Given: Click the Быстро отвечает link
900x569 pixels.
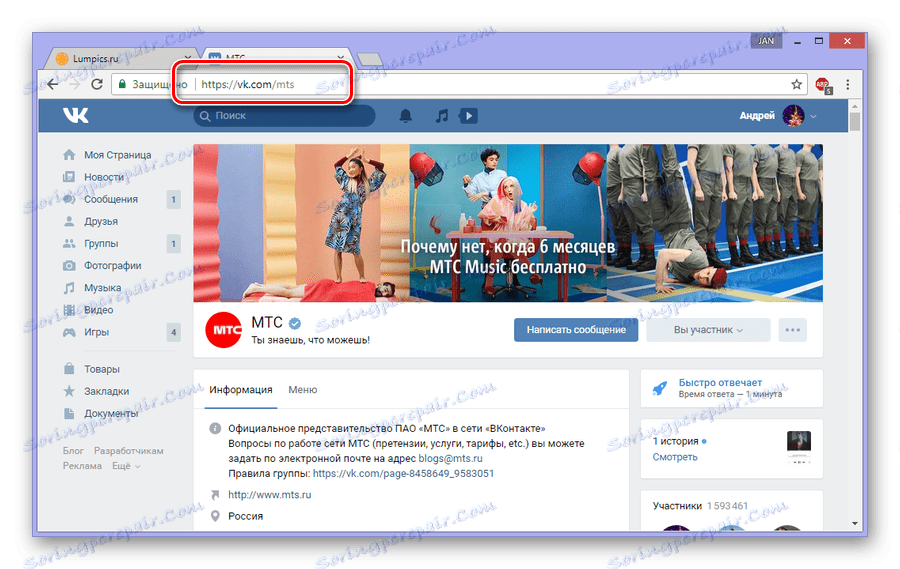Looking at the screenshot, I should click(720, 382).
